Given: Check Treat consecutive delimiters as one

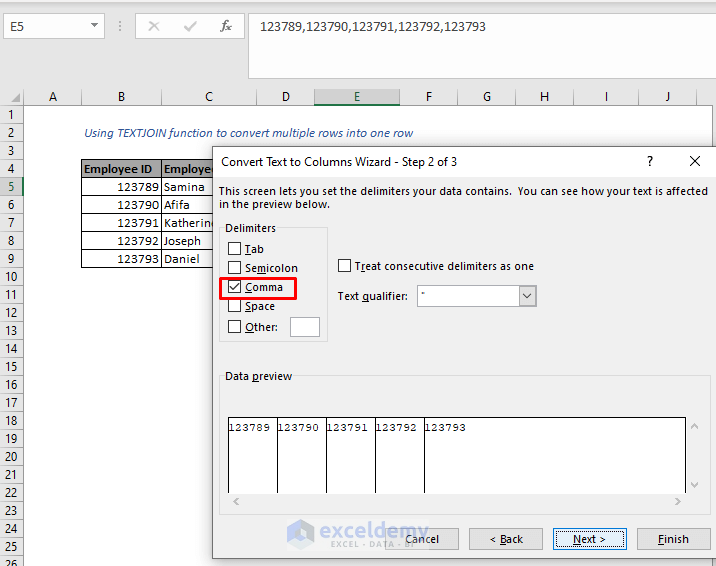Looking at the screenshot, I should point(344,266).
